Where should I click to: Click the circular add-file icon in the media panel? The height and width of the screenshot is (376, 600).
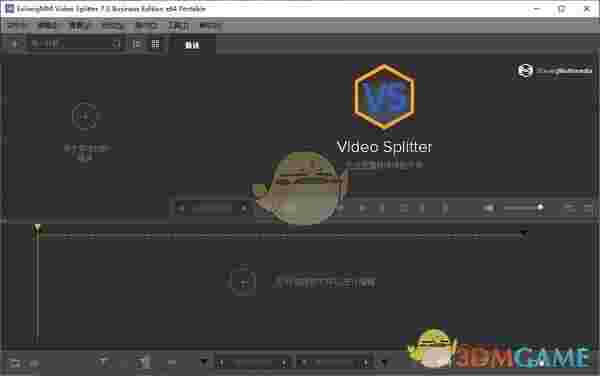coord(86,116)
